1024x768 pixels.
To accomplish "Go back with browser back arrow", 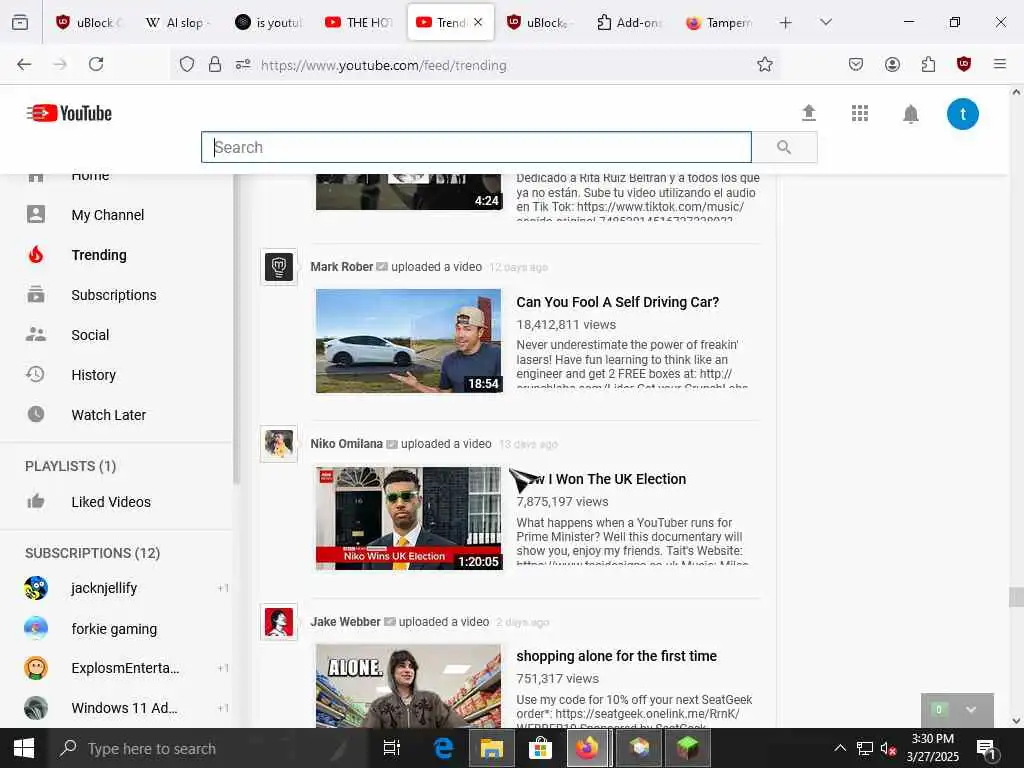I will 24,64.
